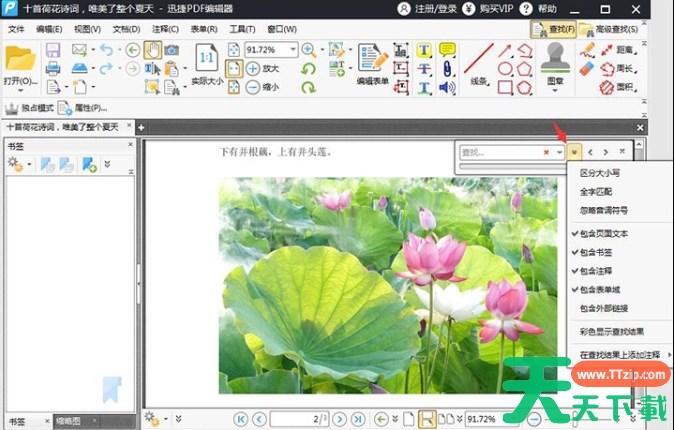675x430 pixels.
Task: Send document by email icon
Action: (79, 49)
